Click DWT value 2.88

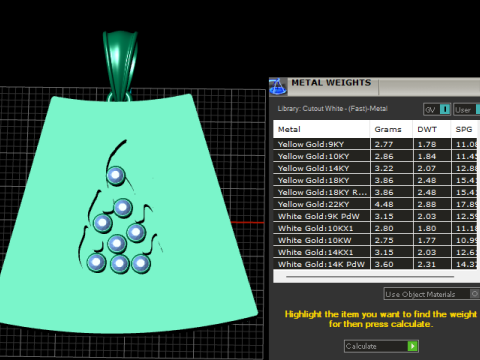coord(427,204)
